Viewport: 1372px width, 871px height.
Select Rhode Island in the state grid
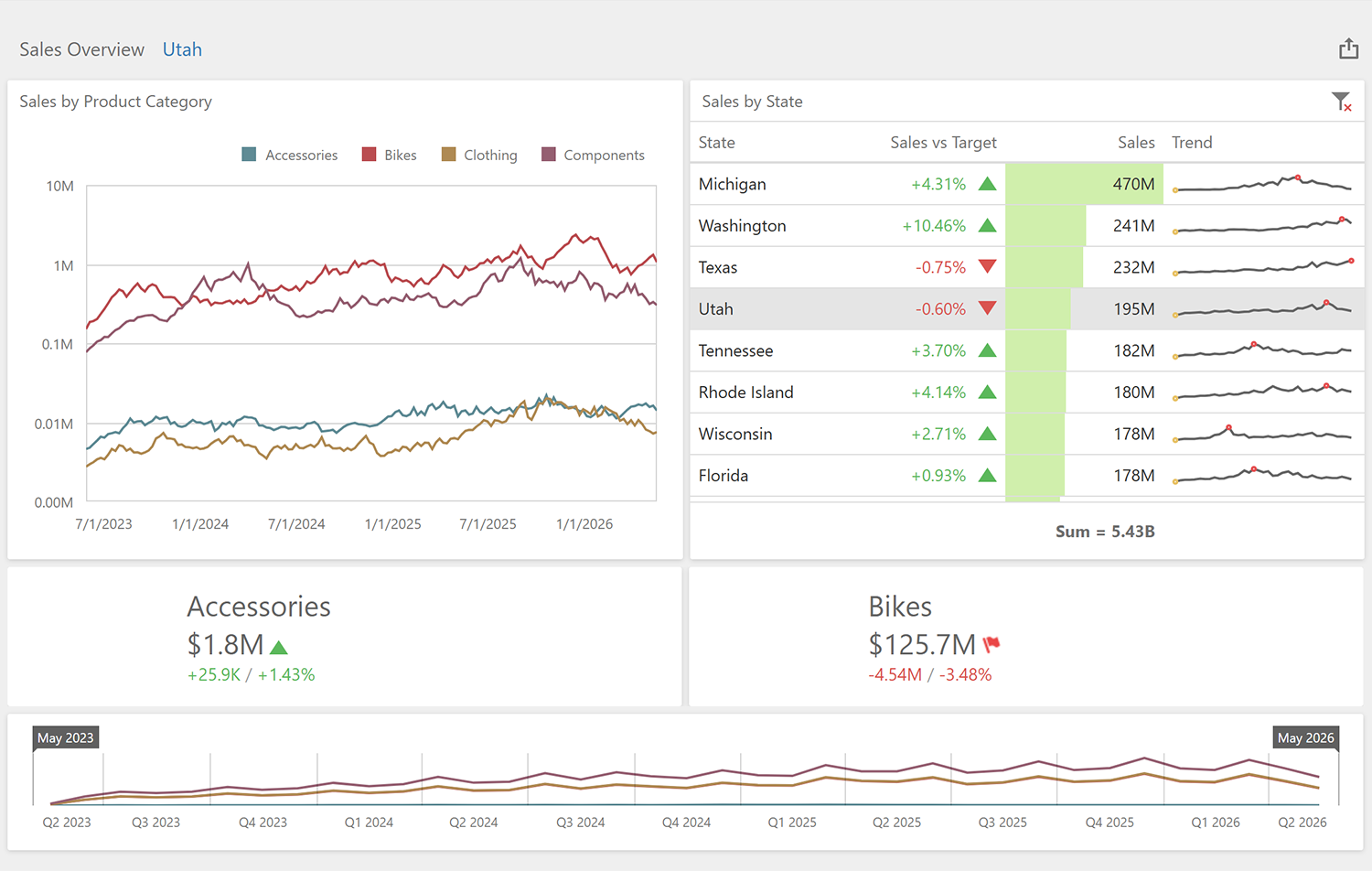[746, 392]
